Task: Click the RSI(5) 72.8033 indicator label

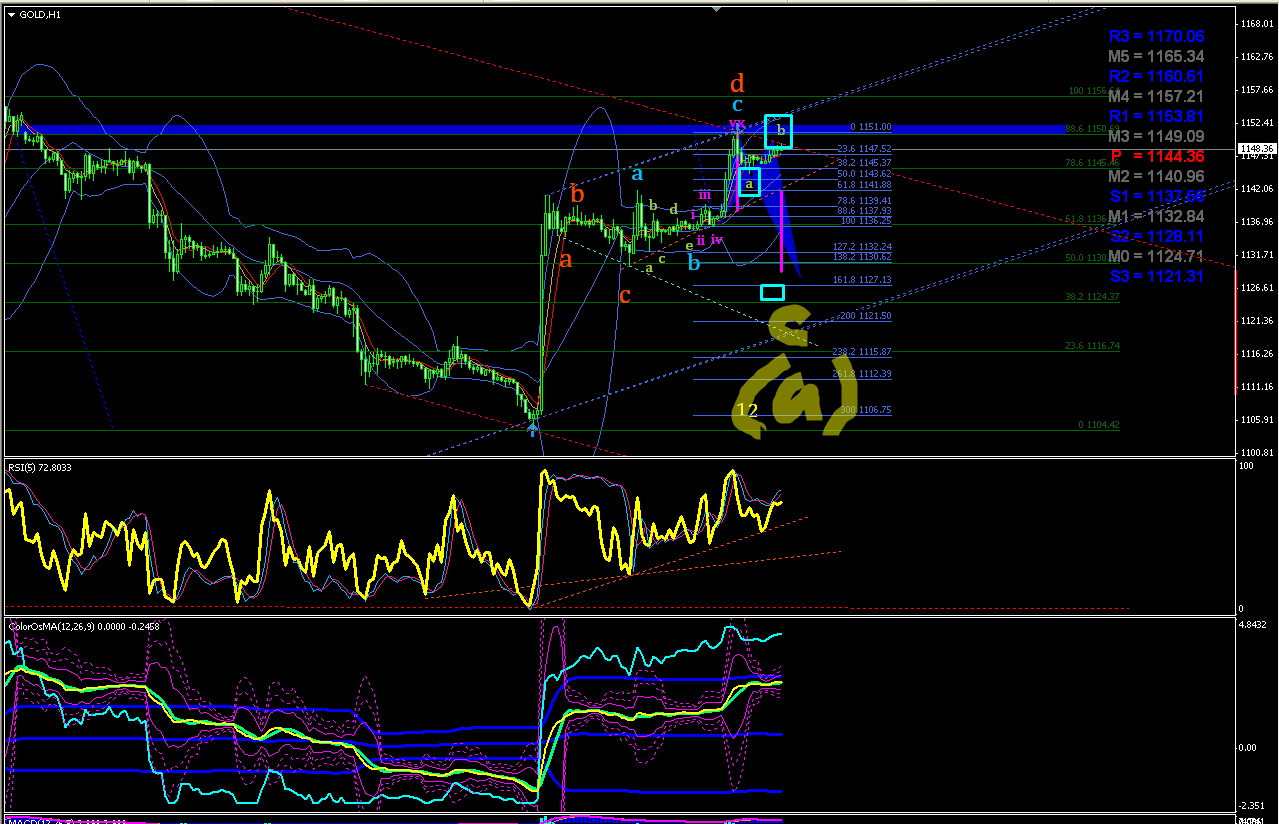Action: 42,467
